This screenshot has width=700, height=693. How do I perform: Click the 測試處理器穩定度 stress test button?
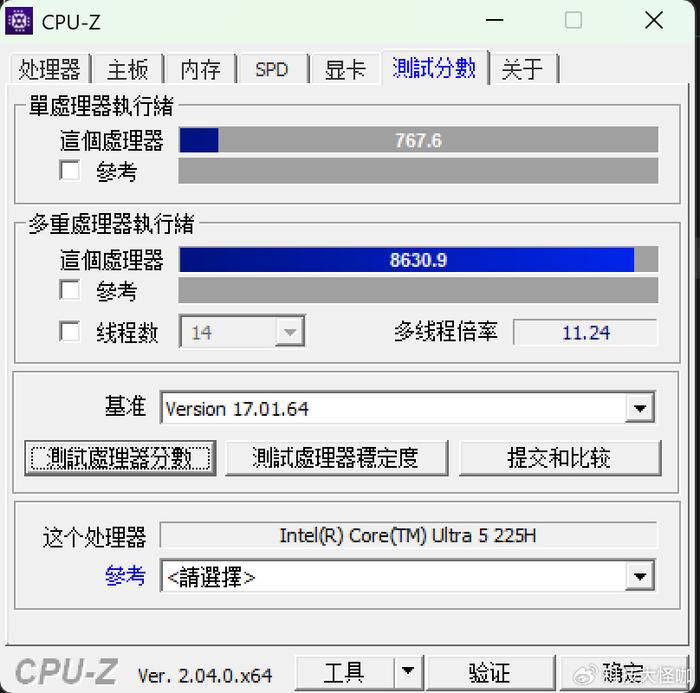[x=337, y=458]
